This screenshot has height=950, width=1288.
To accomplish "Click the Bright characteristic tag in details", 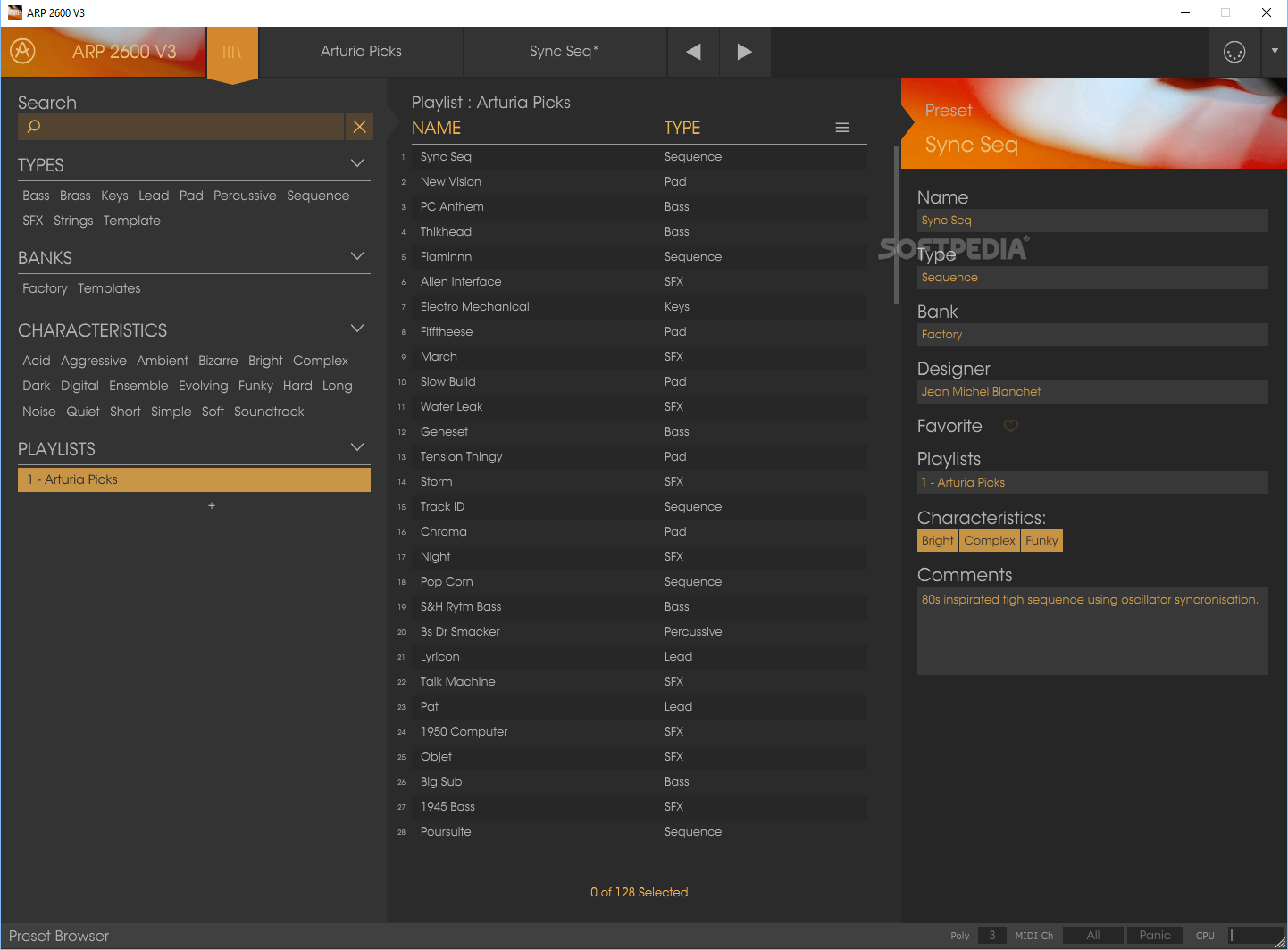I will [938, 541].
